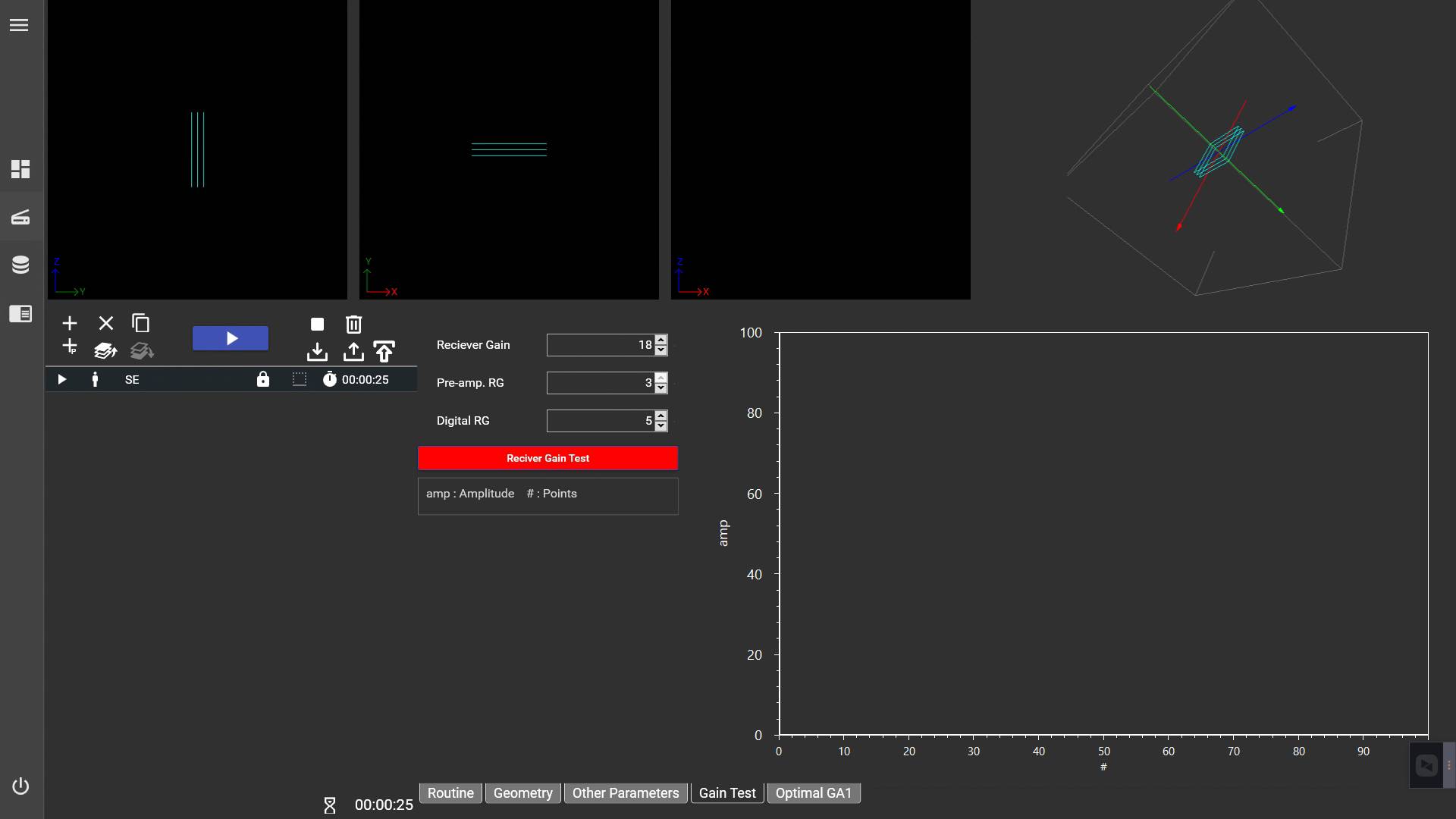
Task: Increase Reciever Gain with up arrow
Action: pos(661,340)
